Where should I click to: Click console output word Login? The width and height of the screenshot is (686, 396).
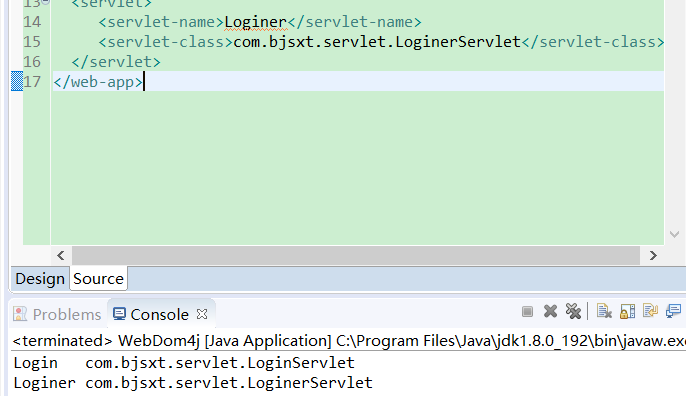pyautogui.click(x=35, y=363)
